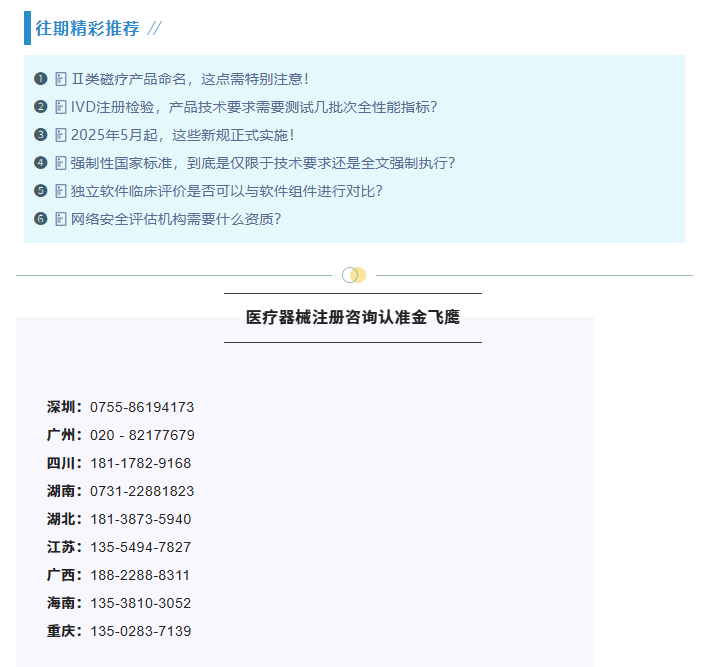Select Hunan phone number 0731-22881823
The image size is (705, 667).
click(142, 492)
